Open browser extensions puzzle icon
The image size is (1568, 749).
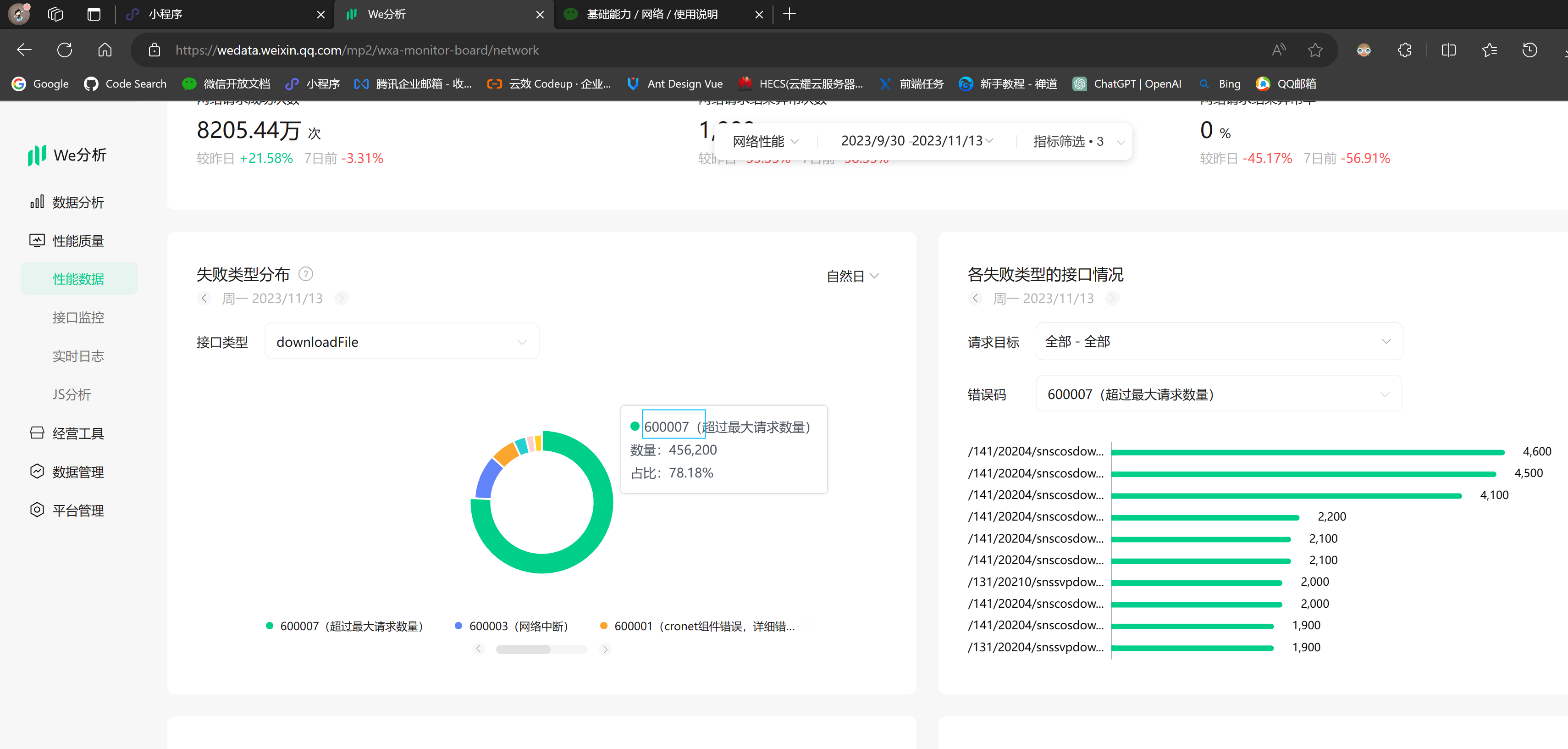point(1404,50)
